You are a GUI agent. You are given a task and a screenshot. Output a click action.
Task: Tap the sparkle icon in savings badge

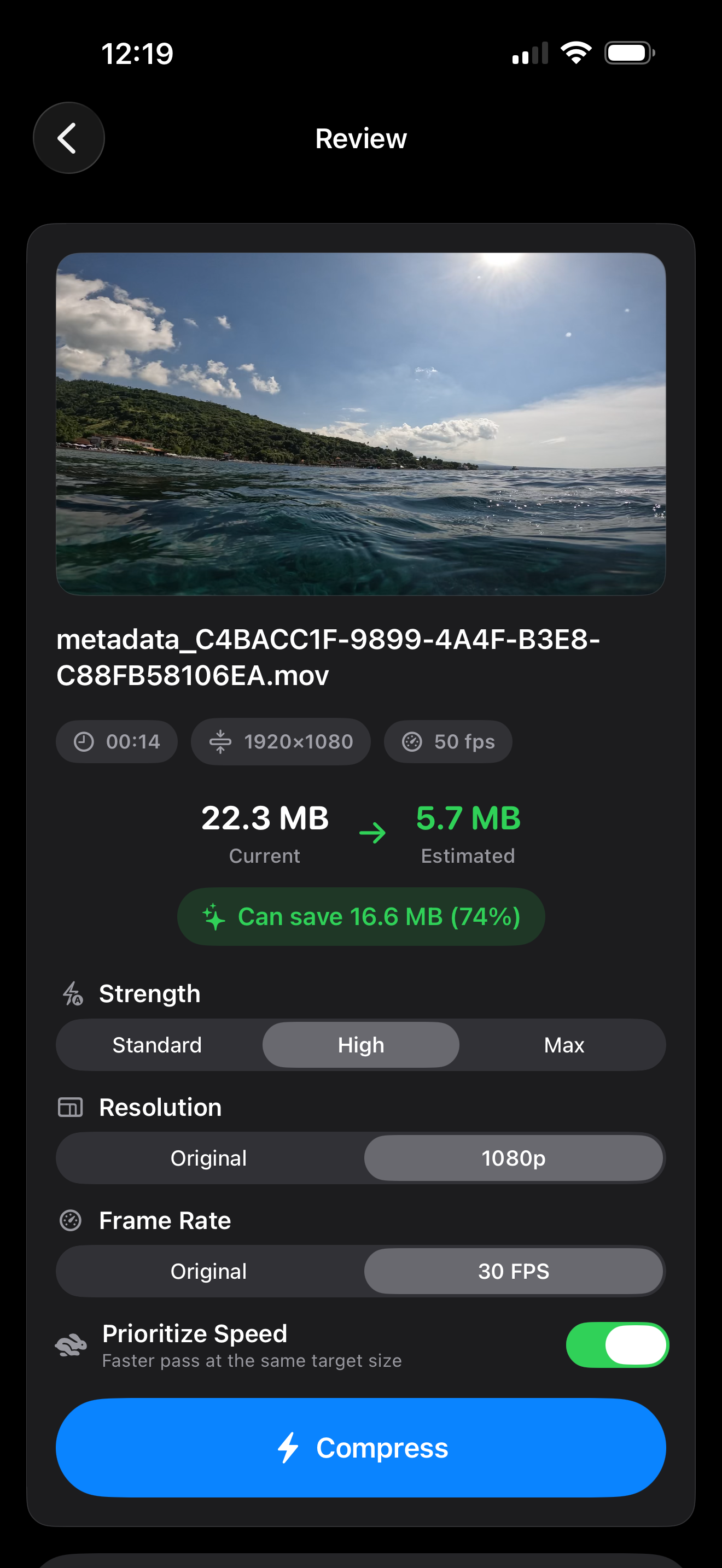(214, 917)
